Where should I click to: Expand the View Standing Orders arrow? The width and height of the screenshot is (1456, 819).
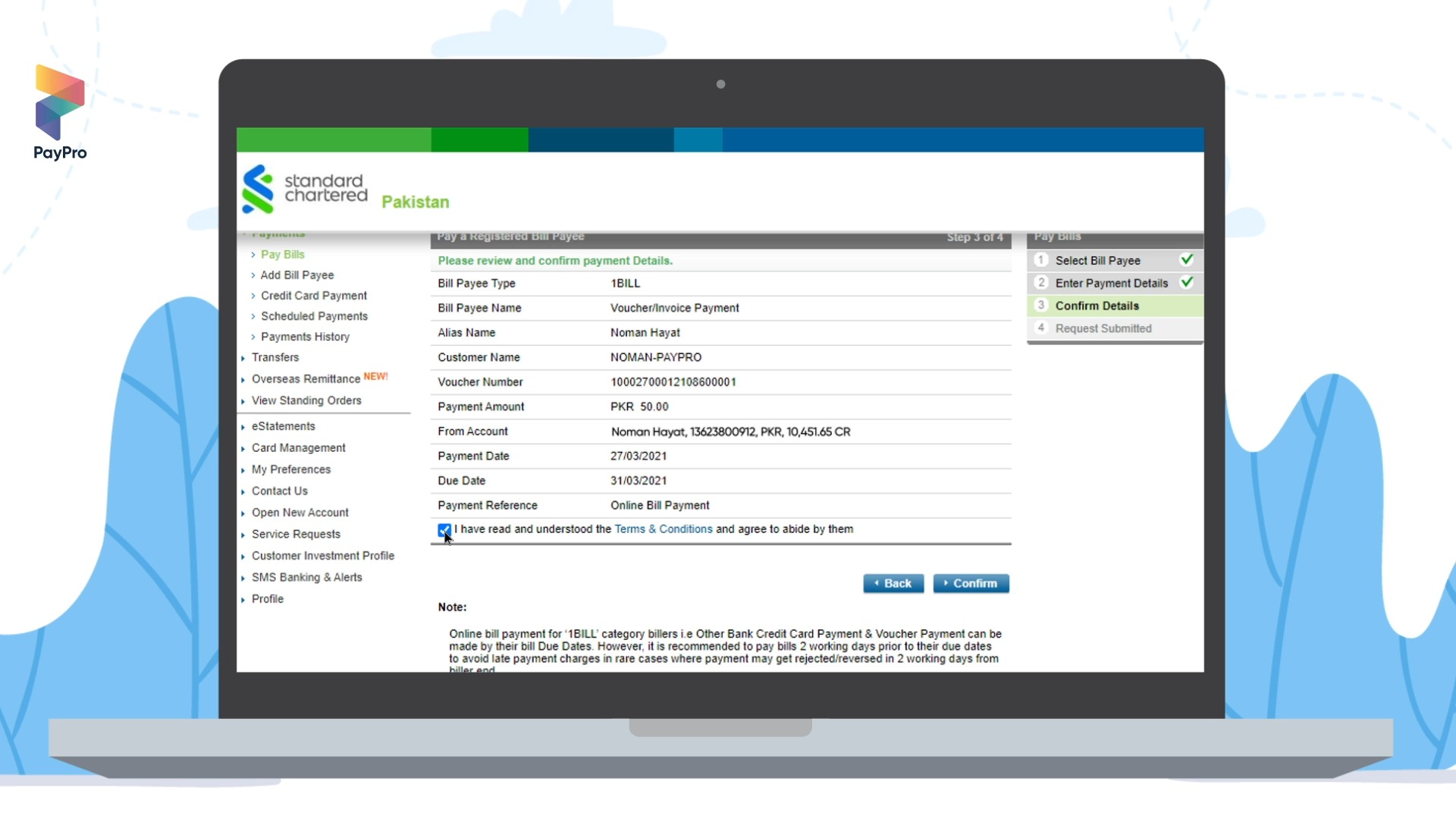click(x=243, y=401)
